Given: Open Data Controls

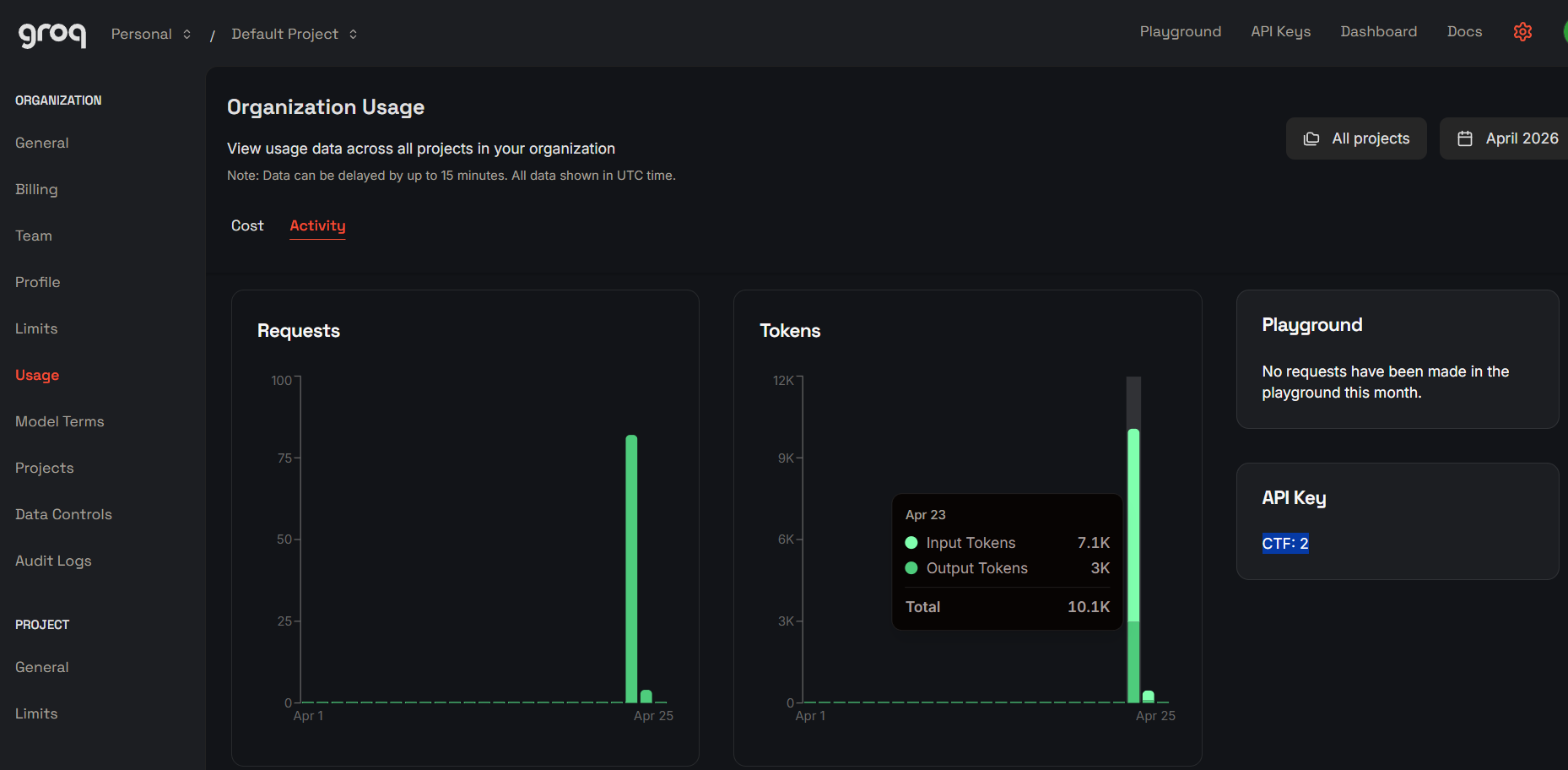Looking at the screenshot, I should point(63,514).
